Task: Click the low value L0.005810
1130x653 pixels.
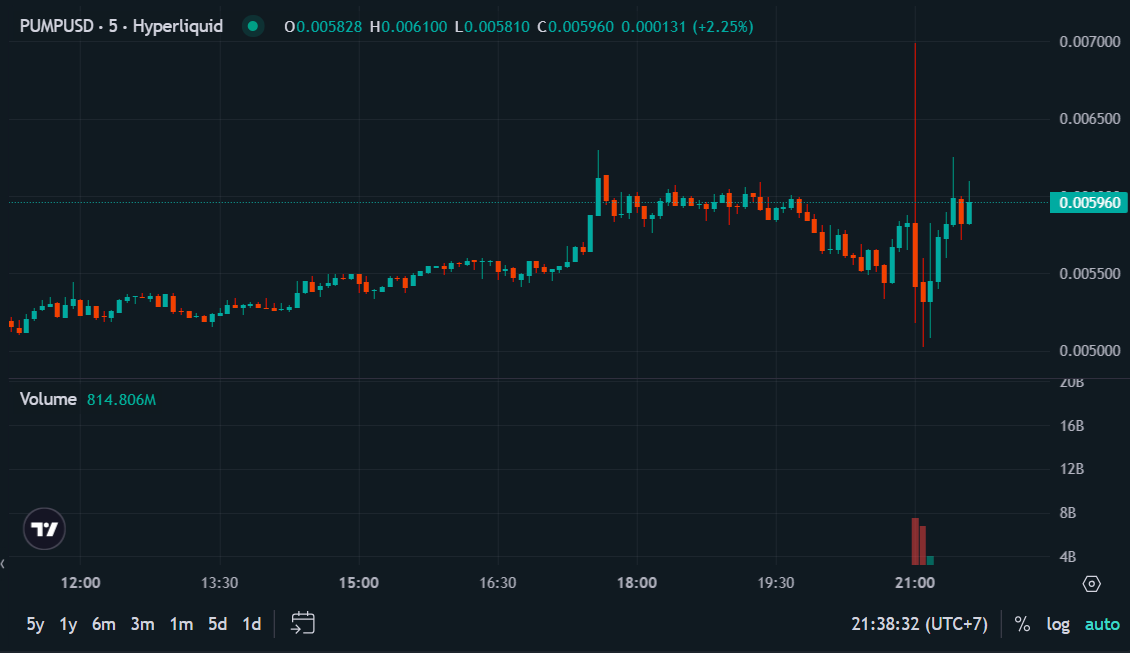Action: pos(492,27)
